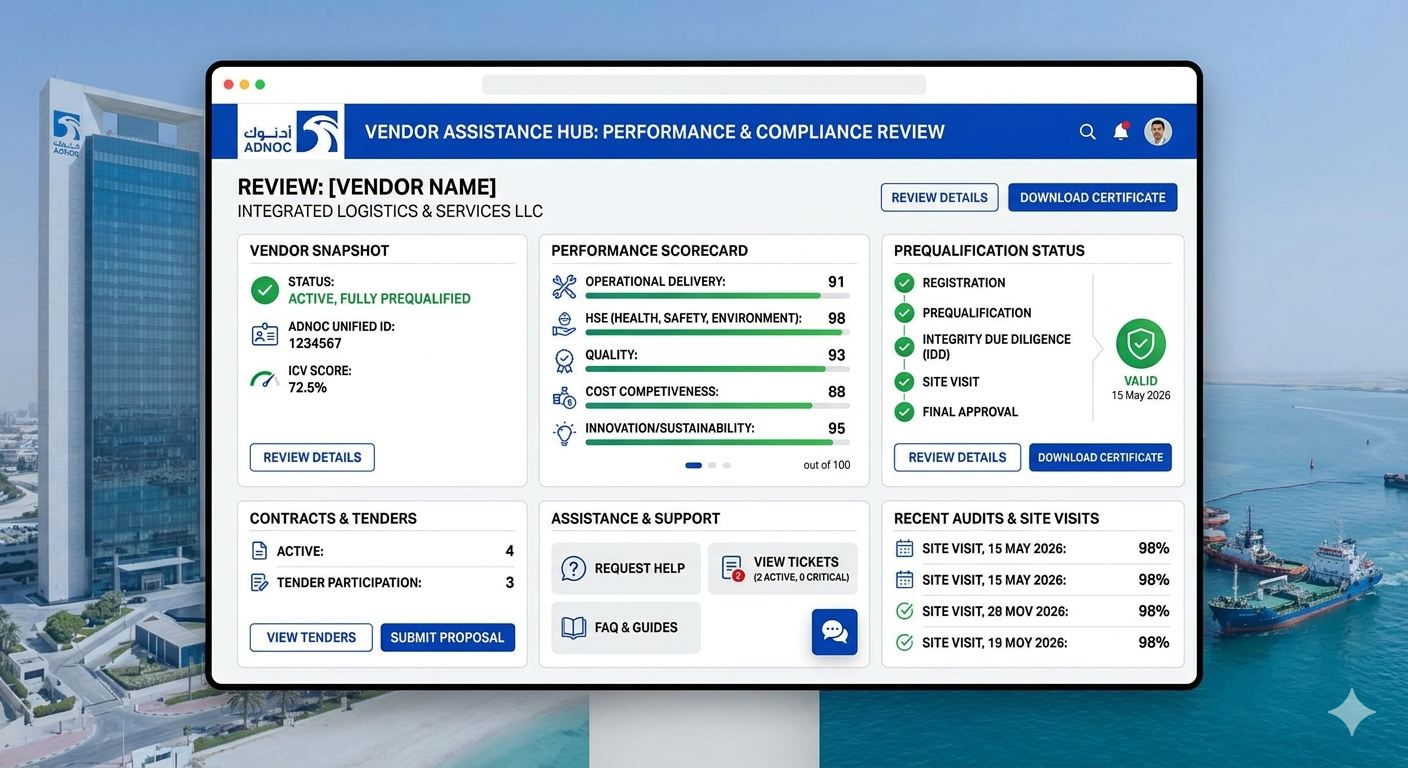Image resolution: width=1408 pixels, height=768 pixels.
Task: Click the ICV Score gauge icon
Action: (x=265, y=379)
